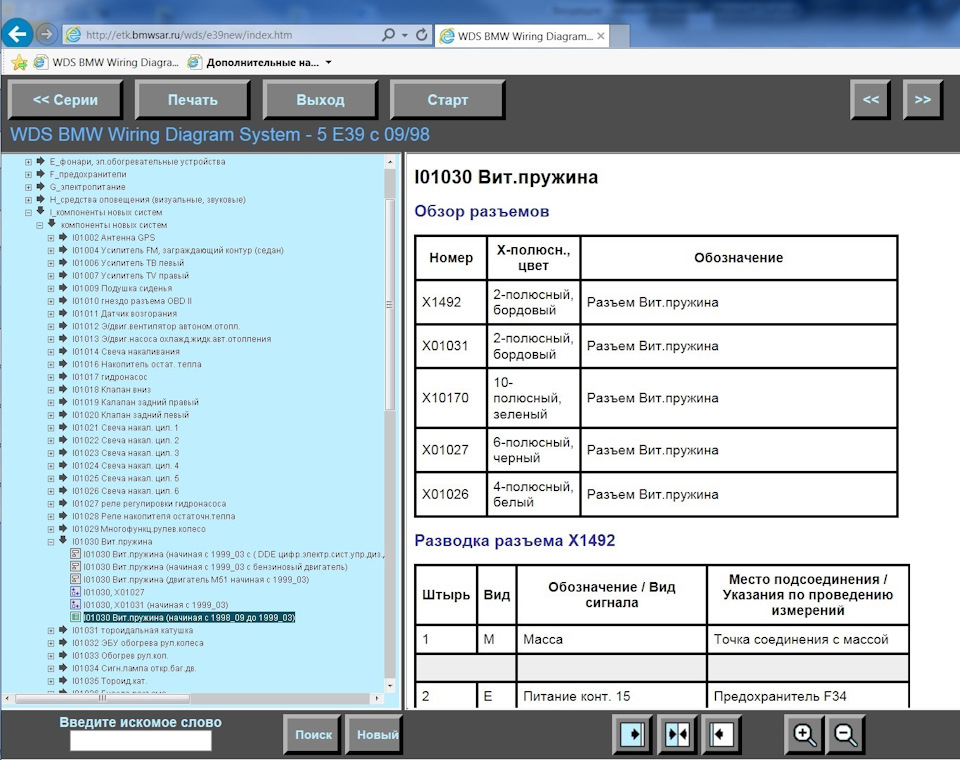960x760 pixels.
Task: Click the Точка соединения с массой cell
Action: pyautogui.click(x=808, y=639)
